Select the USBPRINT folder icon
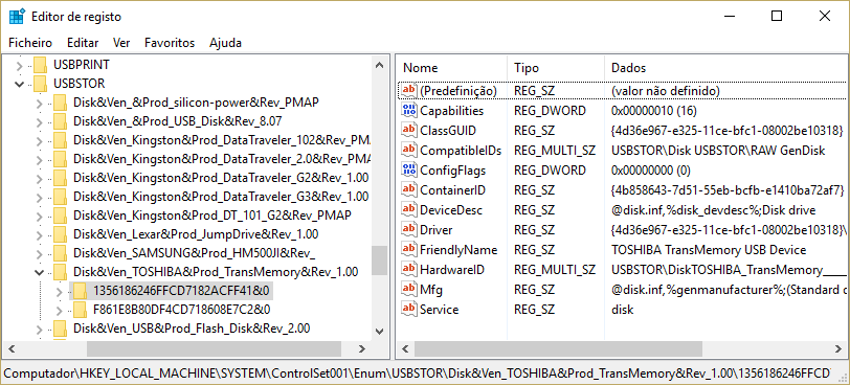This screenshot has width=850, height=386. pos(41,65)
